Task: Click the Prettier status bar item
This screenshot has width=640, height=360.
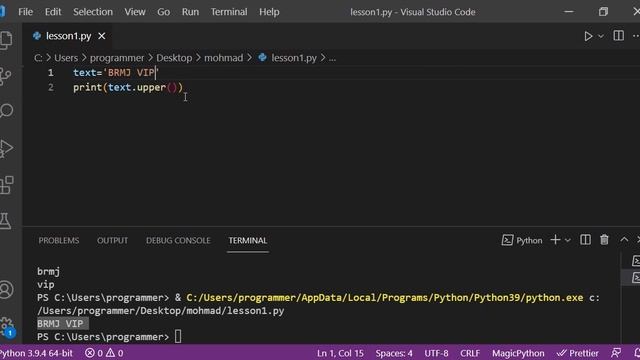Action: coord(578,353)
